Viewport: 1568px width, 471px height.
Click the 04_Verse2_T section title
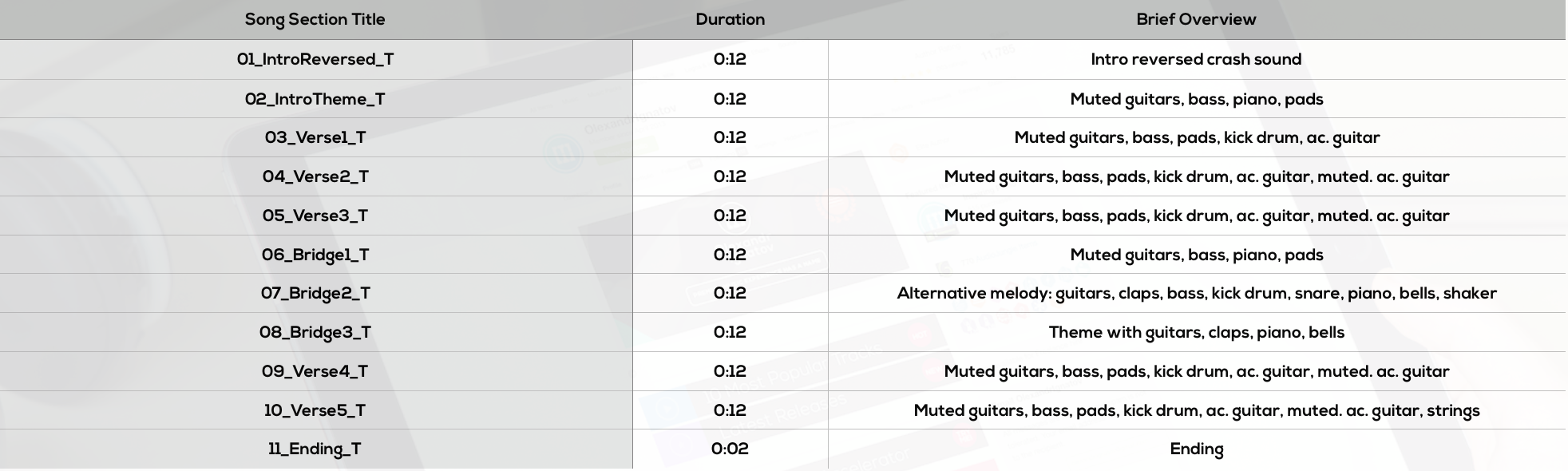tap(315, 176)
